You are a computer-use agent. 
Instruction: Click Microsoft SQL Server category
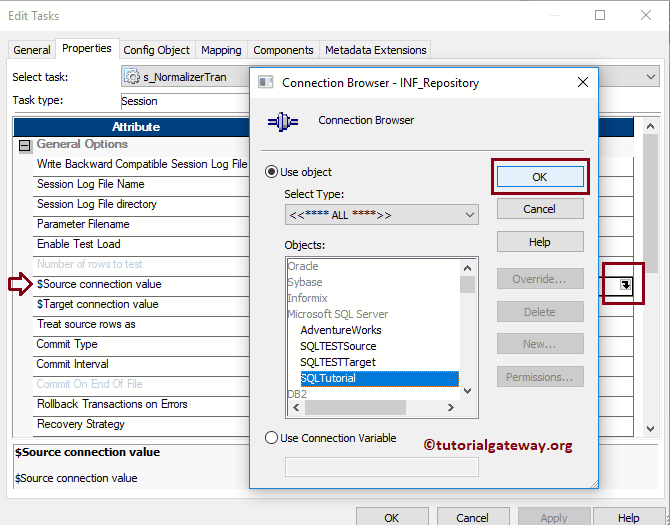(x=338, y=314)
